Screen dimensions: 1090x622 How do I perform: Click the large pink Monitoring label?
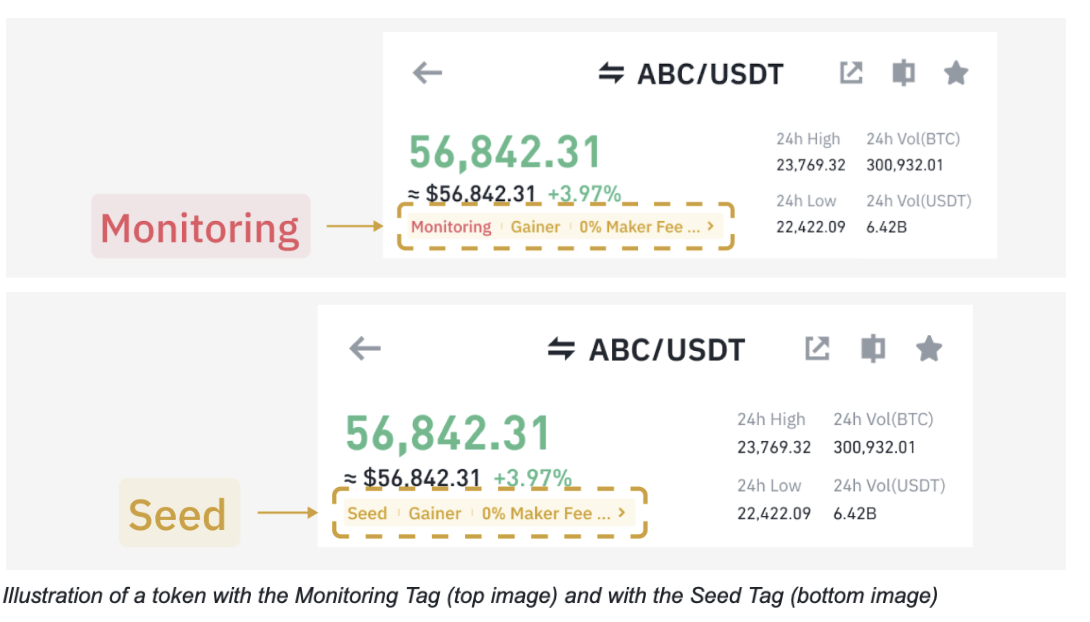click(200, 227)
